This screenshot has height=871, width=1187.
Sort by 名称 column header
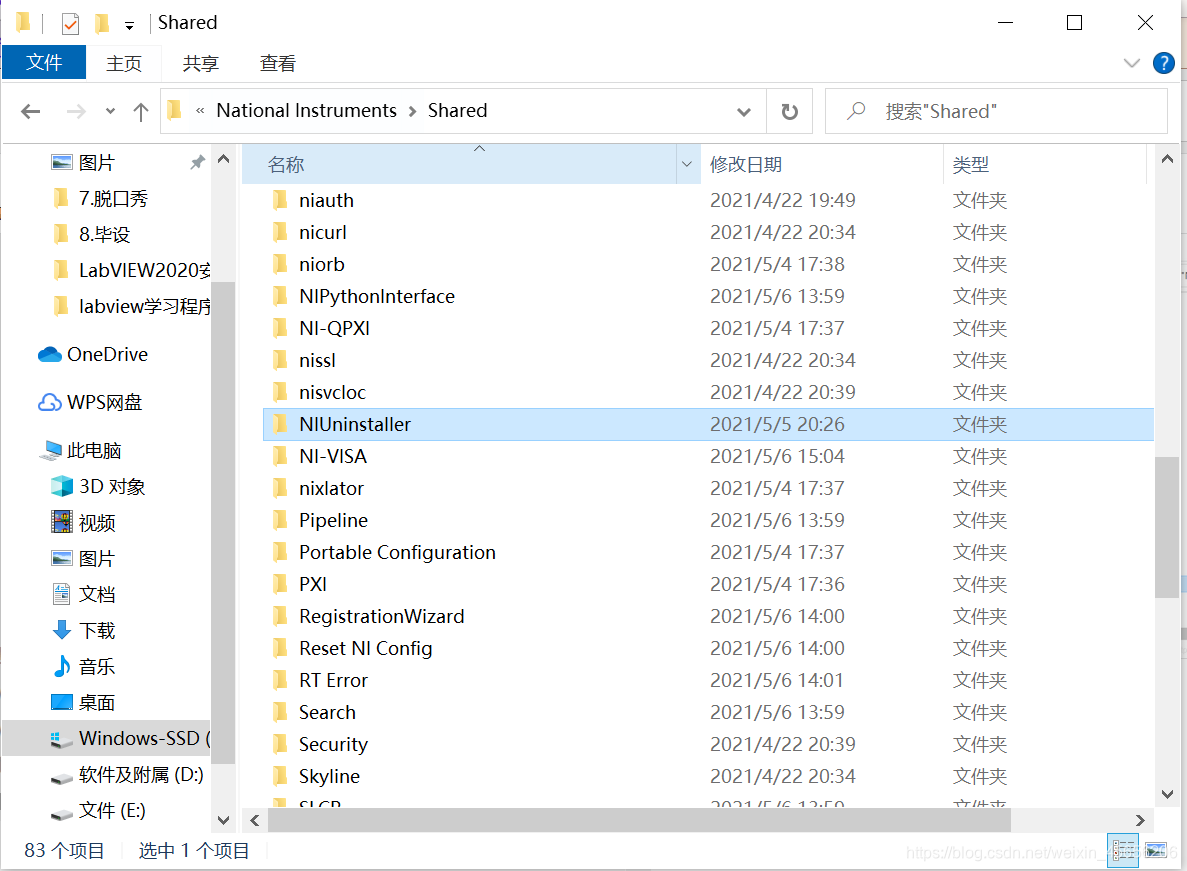point(460,163)
